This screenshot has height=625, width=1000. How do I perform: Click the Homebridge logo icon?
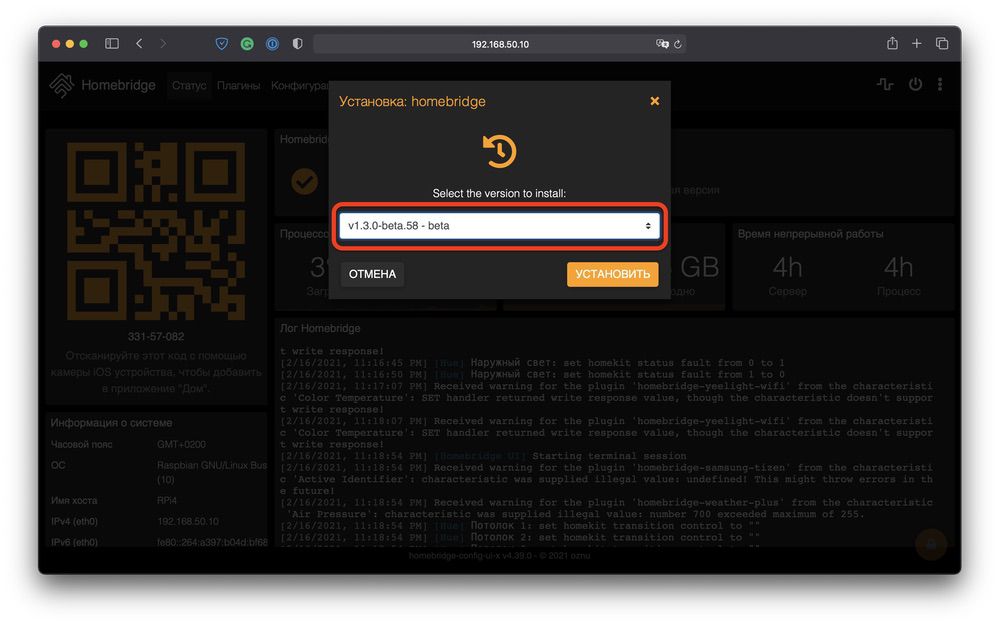tap(62, 85)
